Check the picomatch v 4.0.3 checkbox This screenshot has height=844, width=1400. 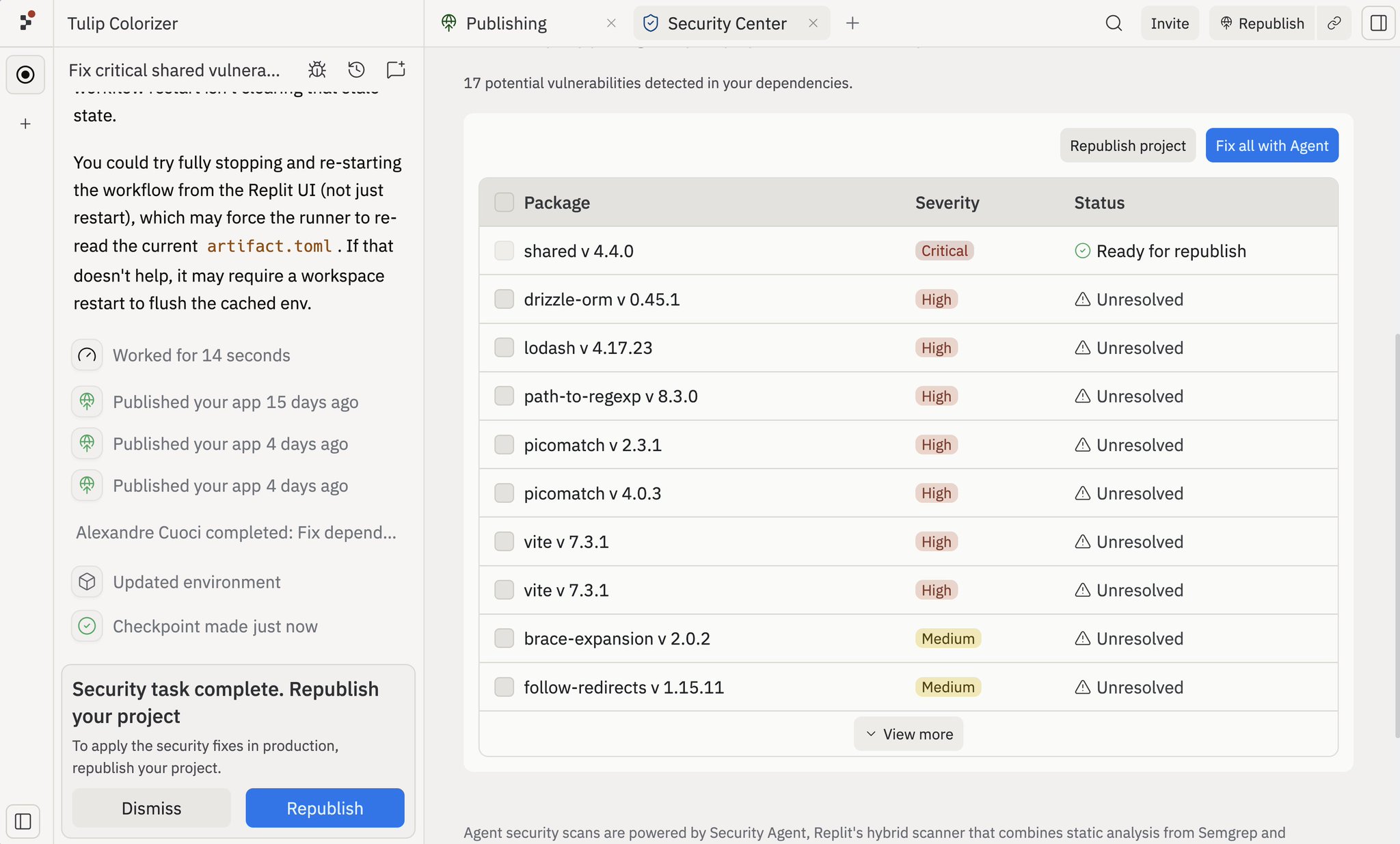click(x=504, y=493)
